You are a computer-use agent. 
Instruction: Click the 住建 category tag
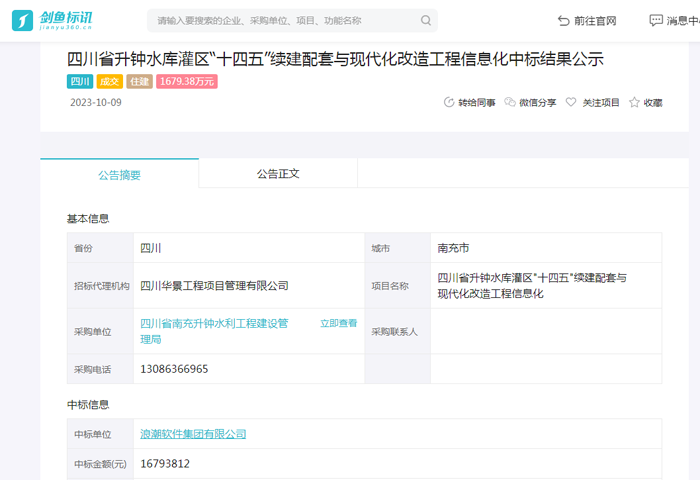click(139, 82)
